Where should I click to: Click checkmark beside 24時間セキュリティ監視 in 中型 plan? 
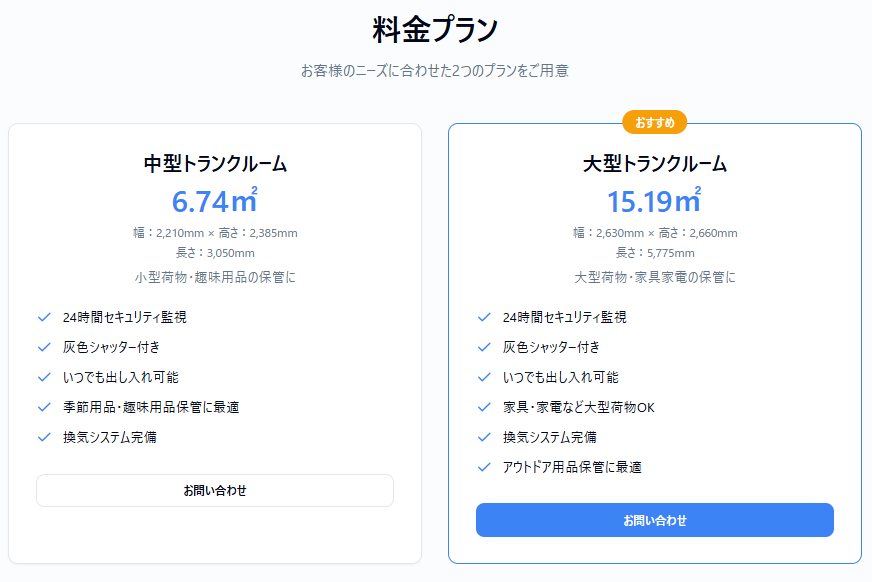click(44, 317)
